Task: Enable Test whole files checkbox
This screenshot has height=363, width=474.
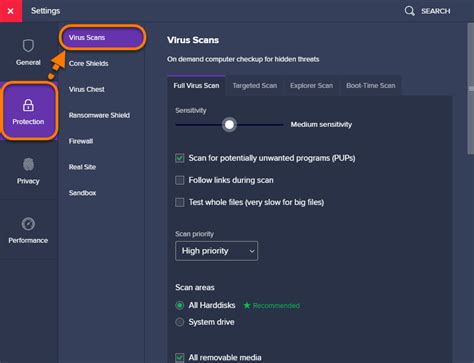Action: point(180,202)
